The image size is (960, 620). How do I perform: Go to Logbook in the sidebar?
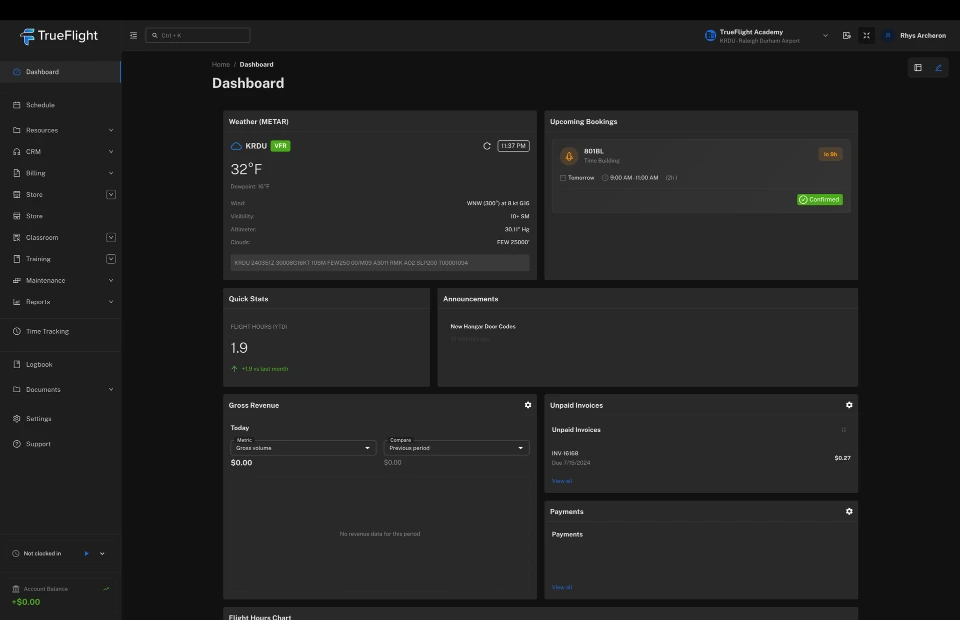(x=39, y=364)
